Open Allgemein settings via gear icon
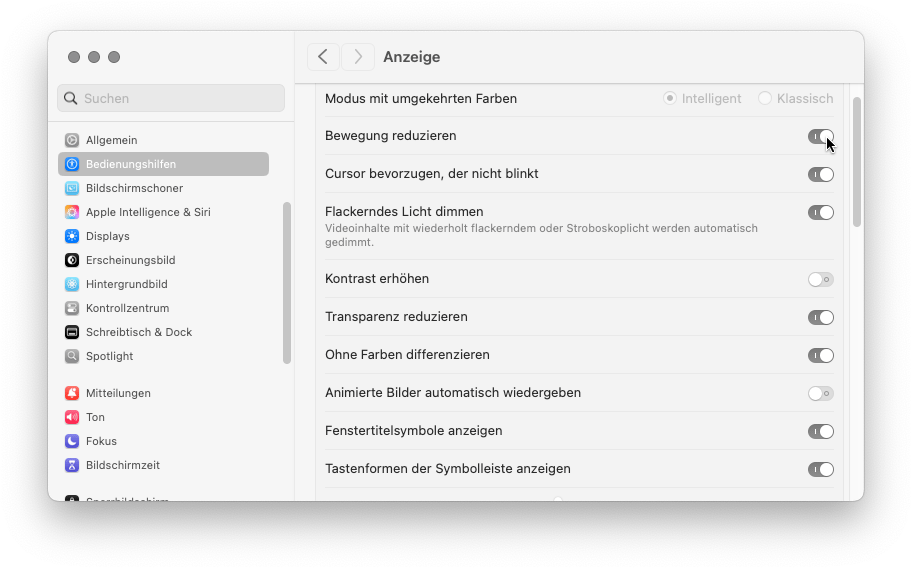912x568 pixels. (x=72, y=140)
